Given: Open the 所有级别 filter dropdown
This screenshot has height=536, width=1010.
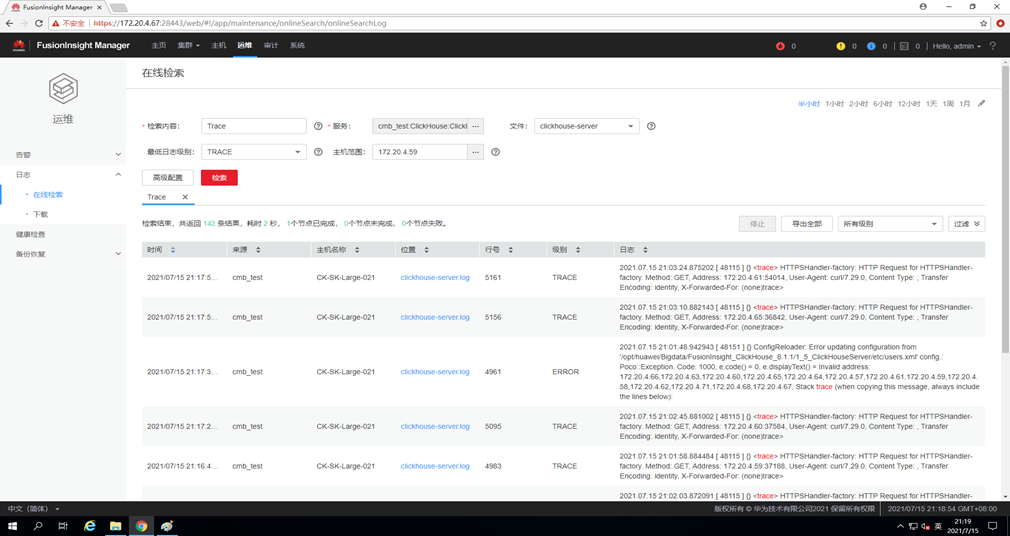Looking at the screenshot, I should point(890,224).
